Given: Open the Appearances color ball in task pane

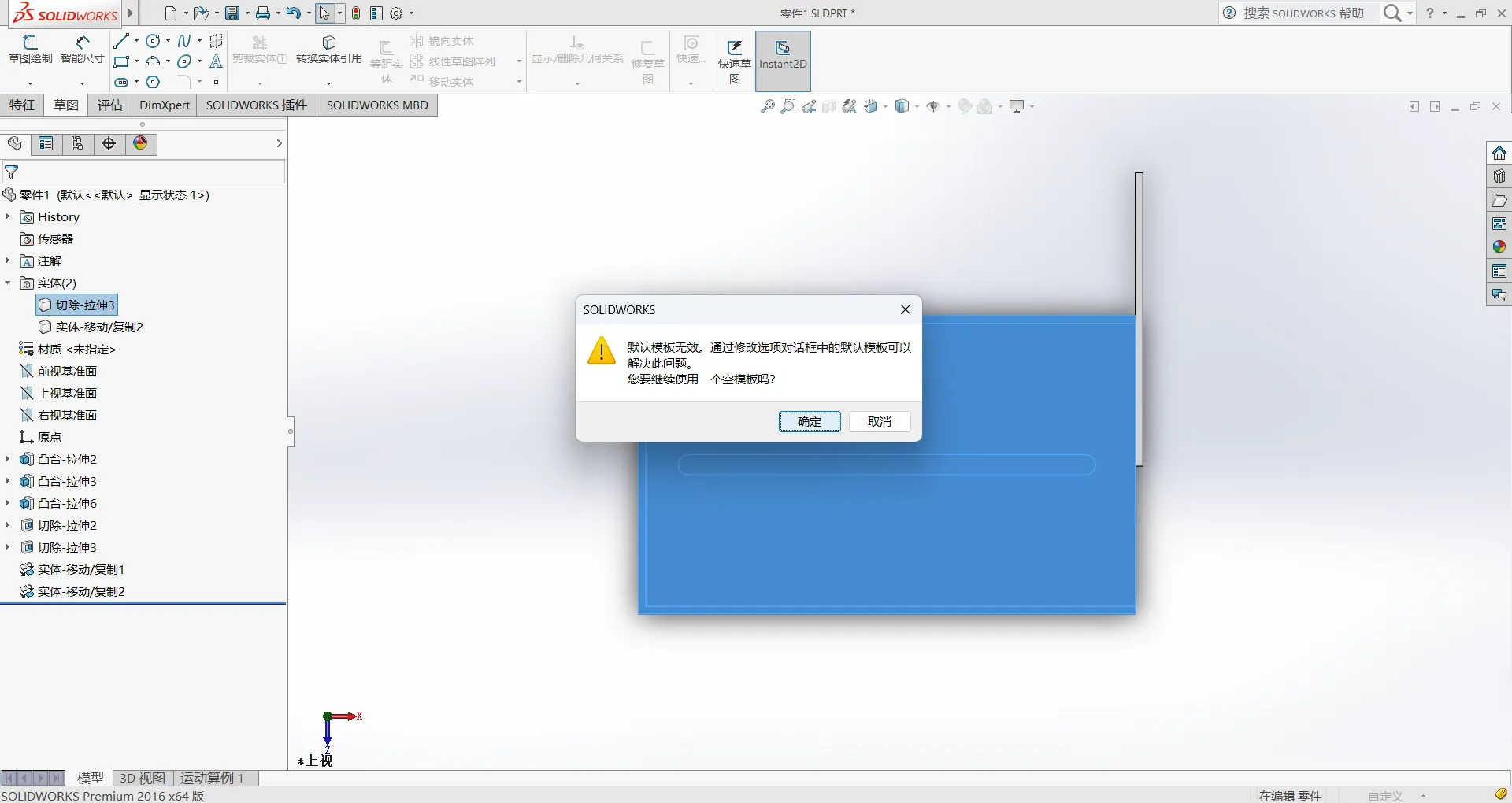Looking at the screenshot, I should [1499, 247].
